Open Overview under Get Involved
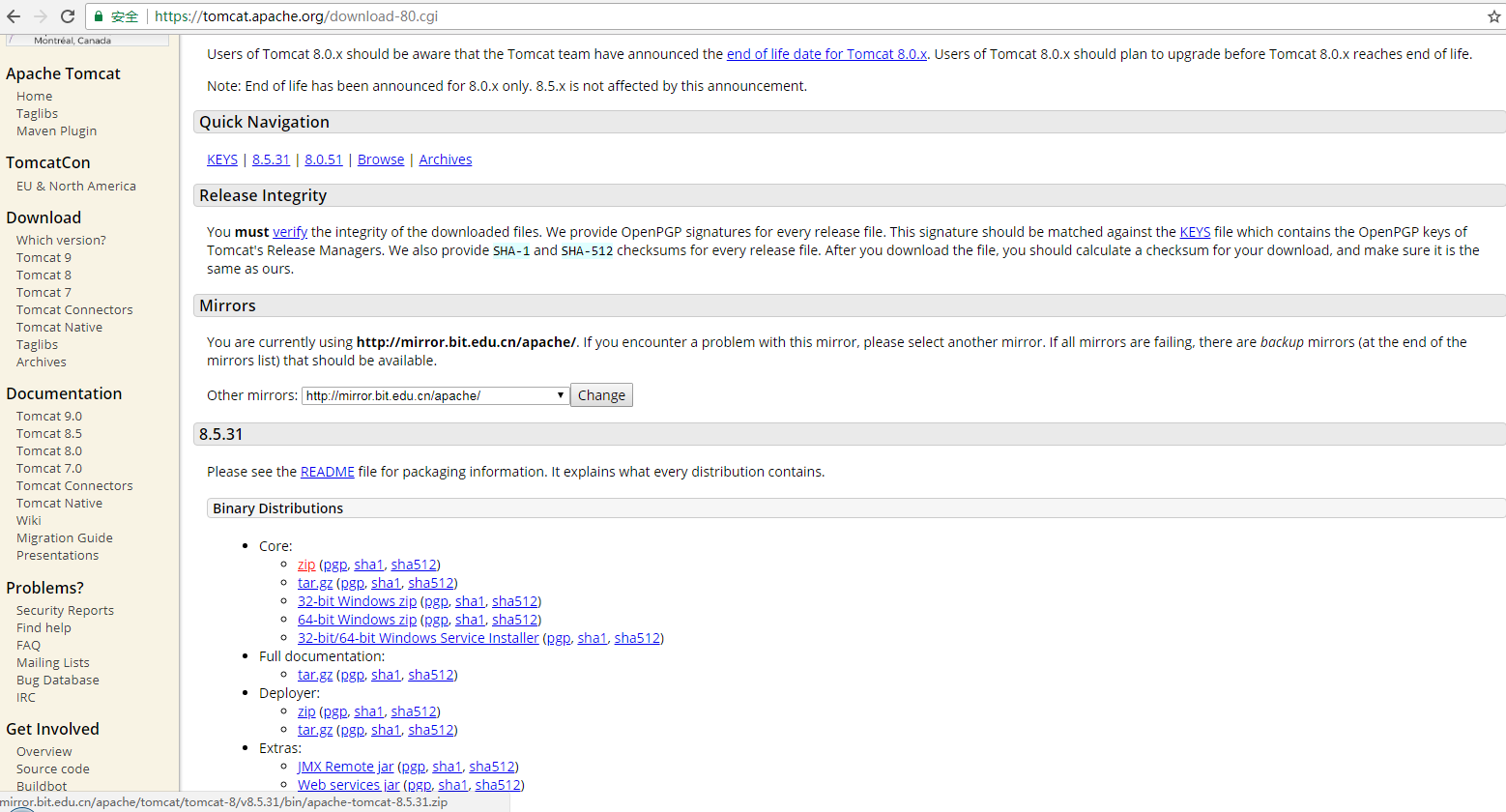1506x812 pixels. pyautogui.click(x=44, y=751)
